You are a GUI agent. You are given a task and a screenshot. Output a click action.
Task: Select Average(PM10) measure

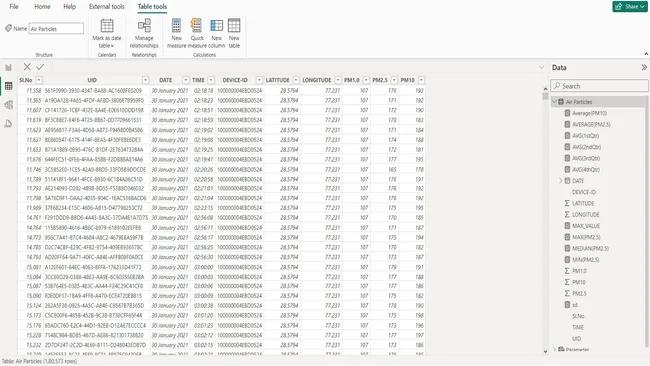pos(589,113)
